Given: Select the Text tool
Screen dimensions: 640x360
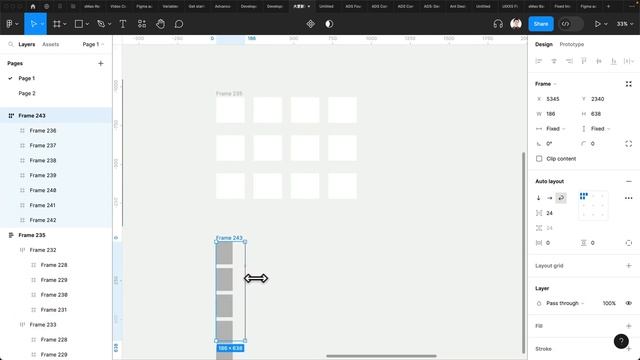Looking at the screenshot, I should pos(123,24).
